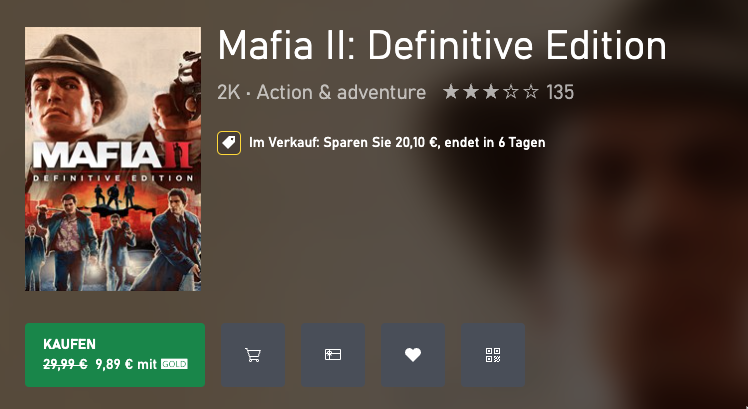Screen dimensions: 748x409
Task: Show the QR code for this game
Action: point(493,355)
